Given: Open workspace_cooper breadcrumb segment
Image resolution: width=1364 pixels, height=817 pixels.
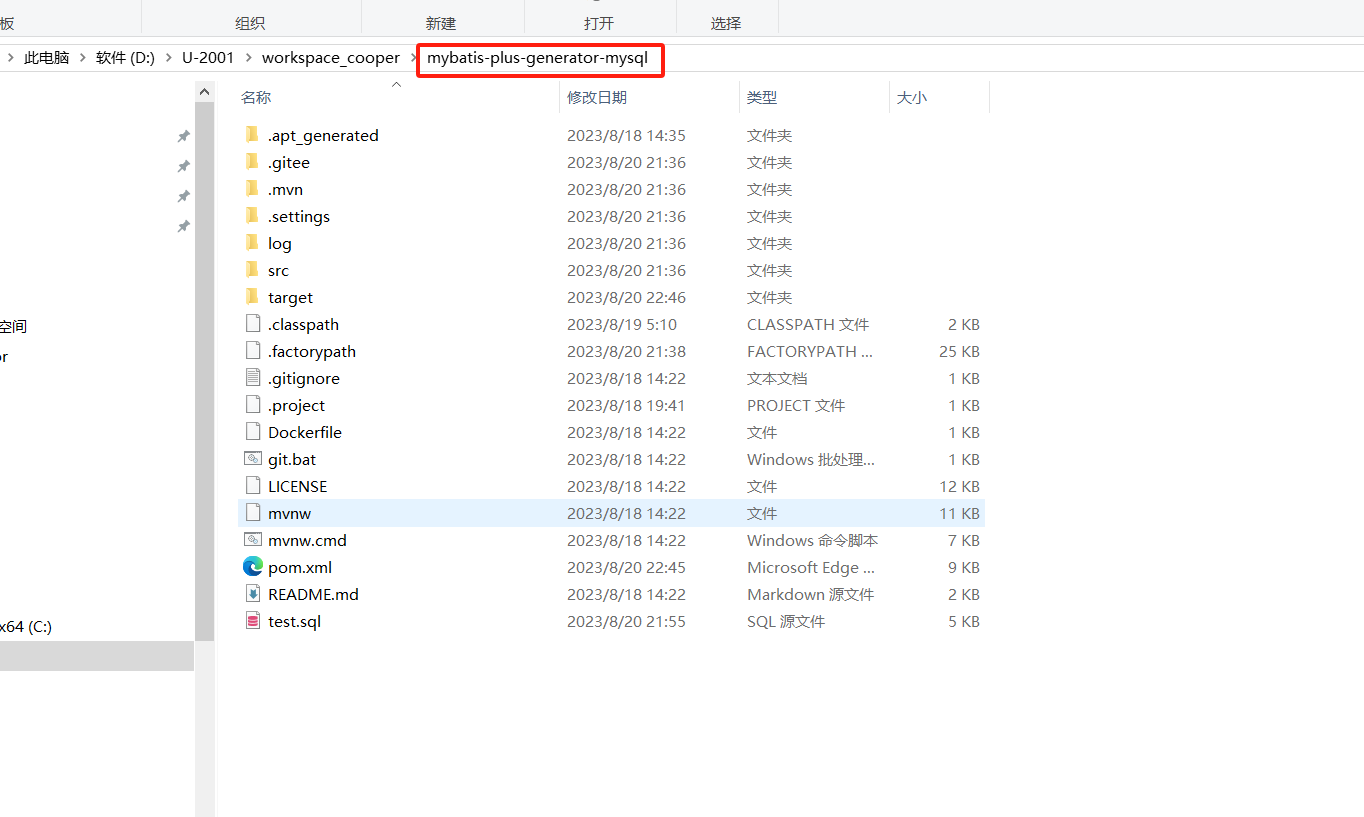Looking at the screenshot, I should pyautogui.click(x=331, y=58).
